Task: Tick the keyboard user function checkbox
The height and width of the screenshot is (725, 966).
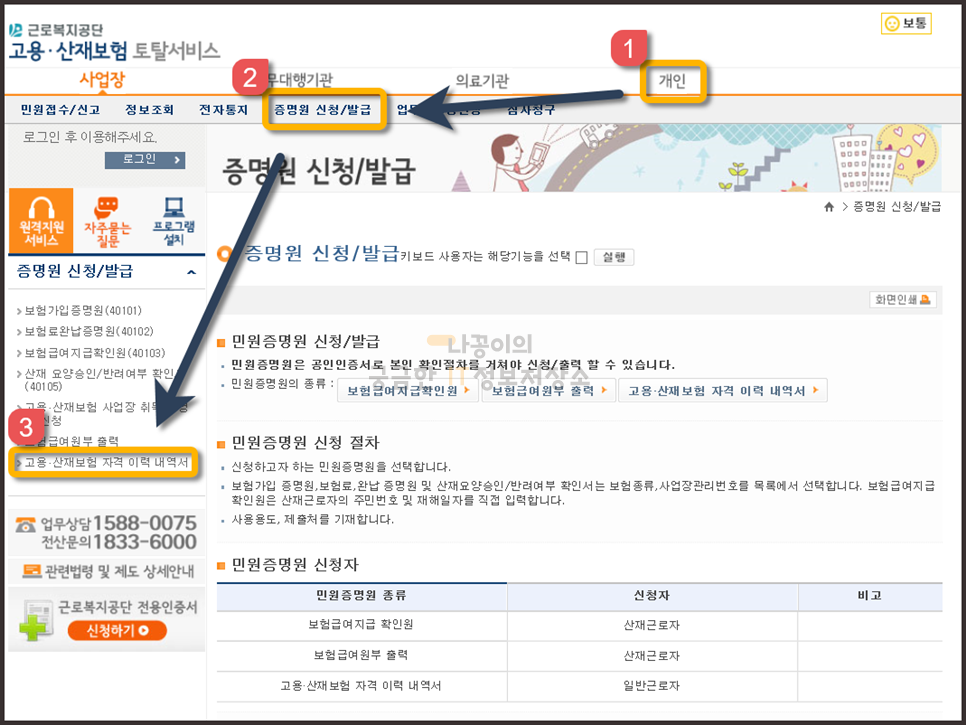Action: pyautogui.click(x=581, y=257)
